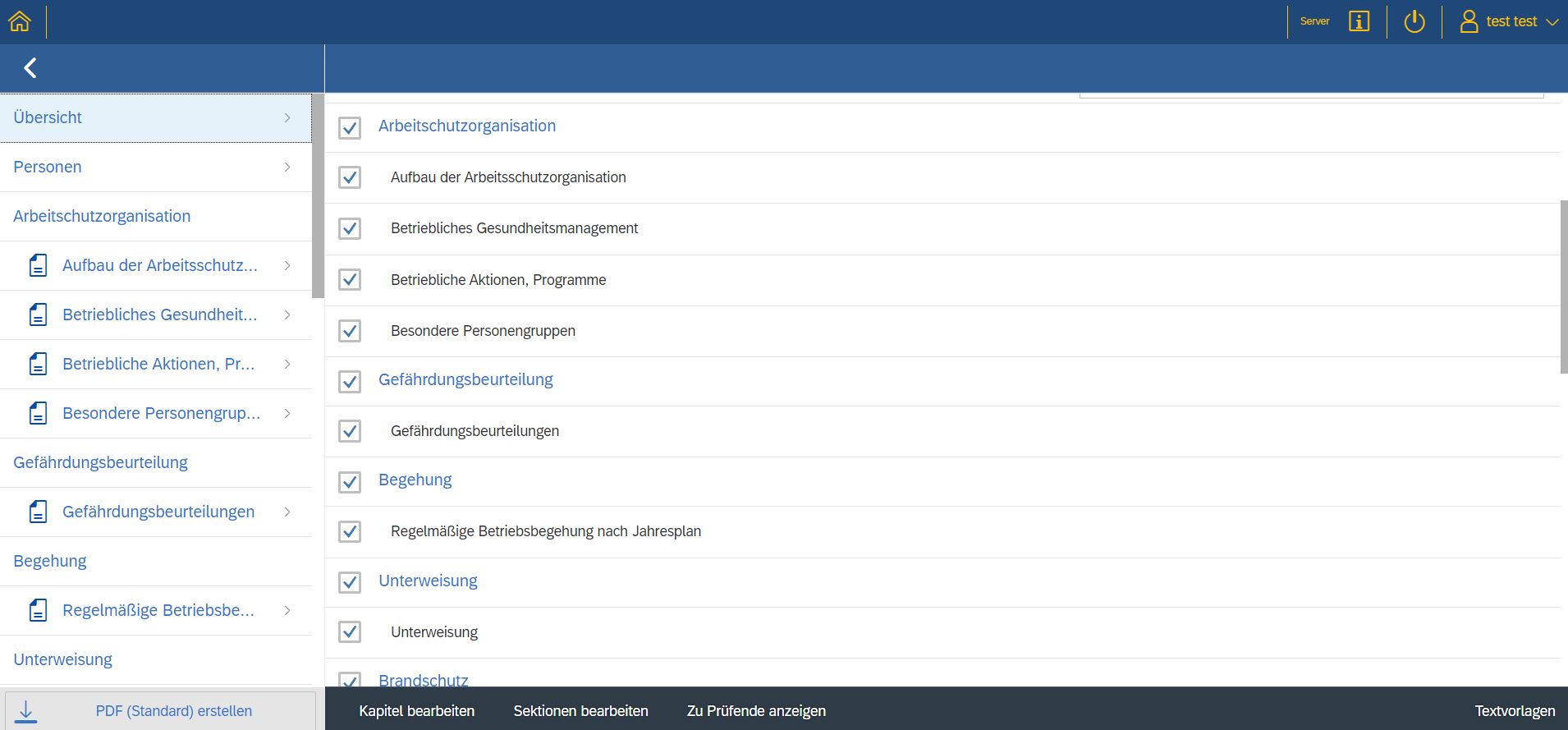
Task: Toggle Regelmäßige Betriebsbegehung nach Jahresplan checkbox
Action: [350, 531]
